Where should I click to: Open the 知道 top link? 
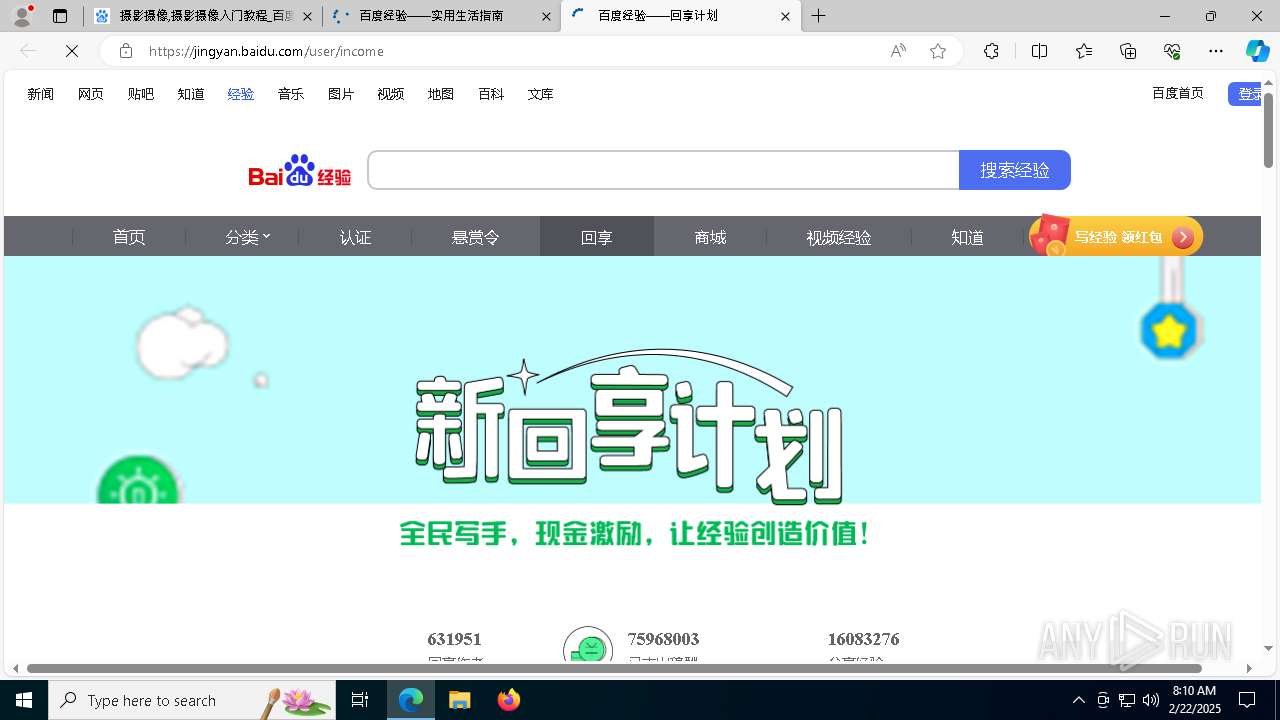point(191,94)
